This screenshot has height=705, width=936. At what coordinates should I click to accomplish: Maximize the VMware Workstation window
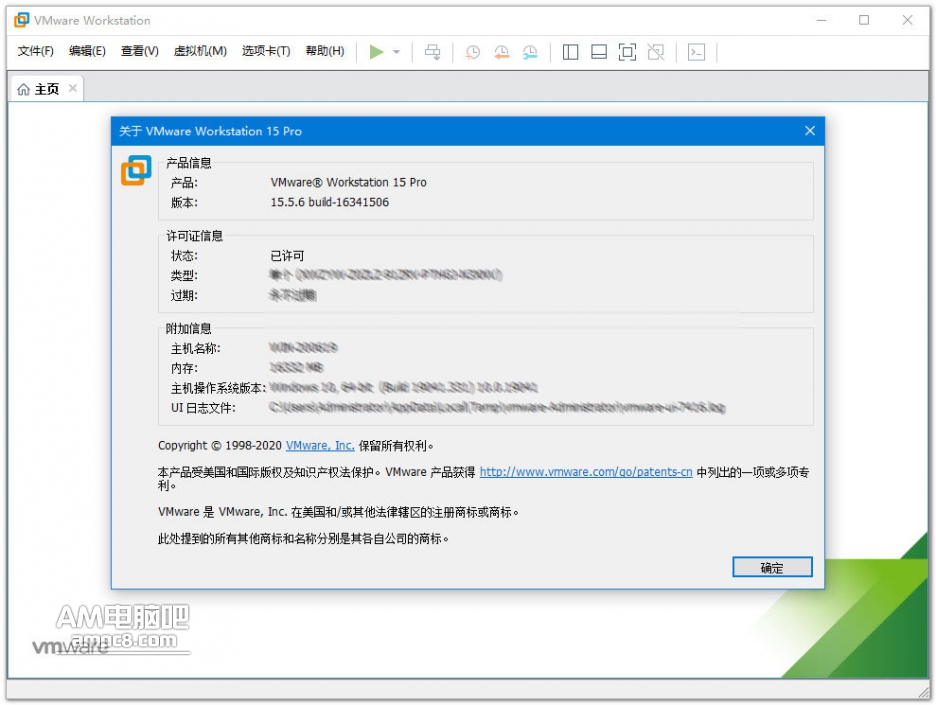coord(864,20)
